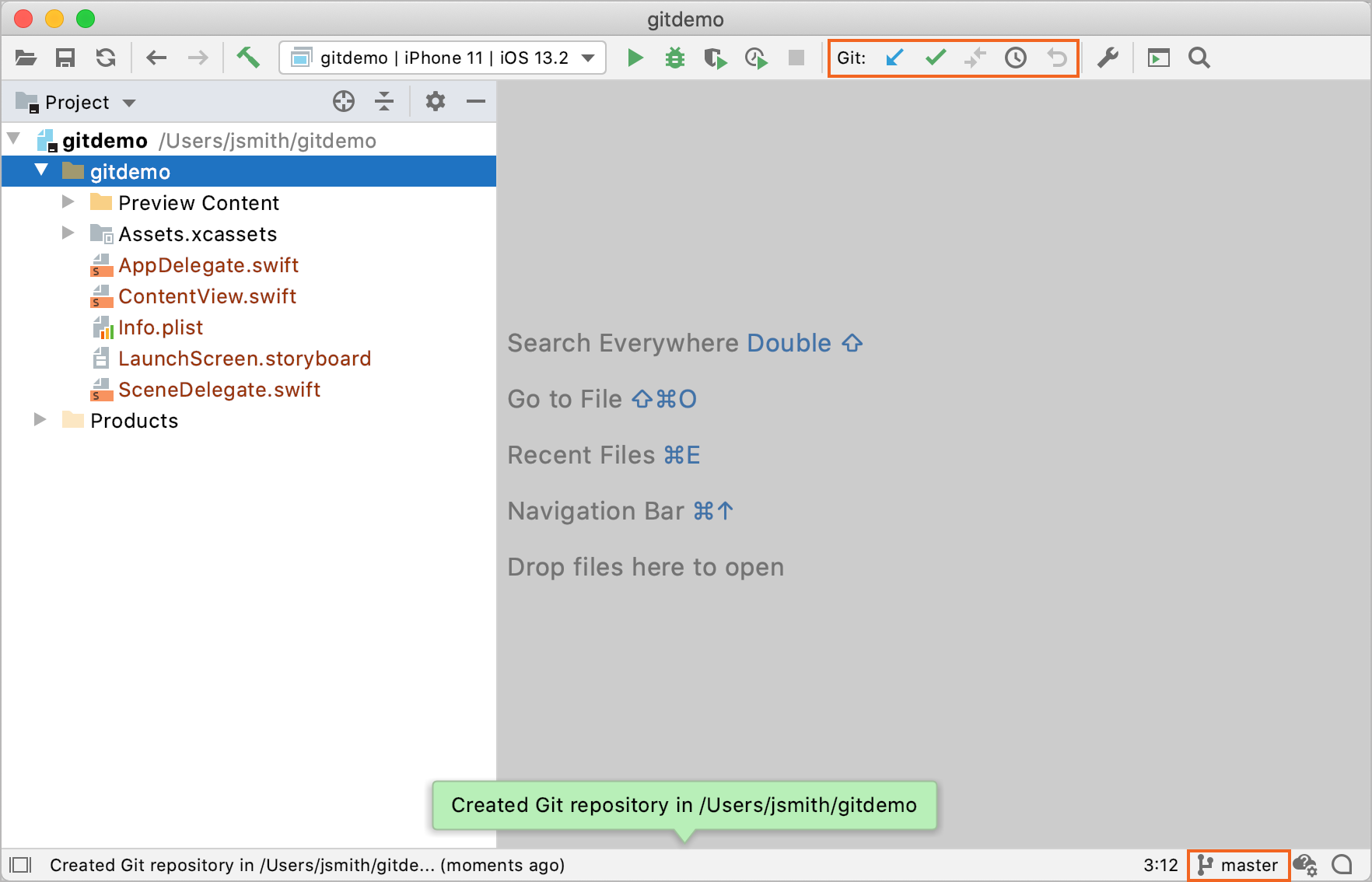Click the Build hammer icon

click(248, 57)
